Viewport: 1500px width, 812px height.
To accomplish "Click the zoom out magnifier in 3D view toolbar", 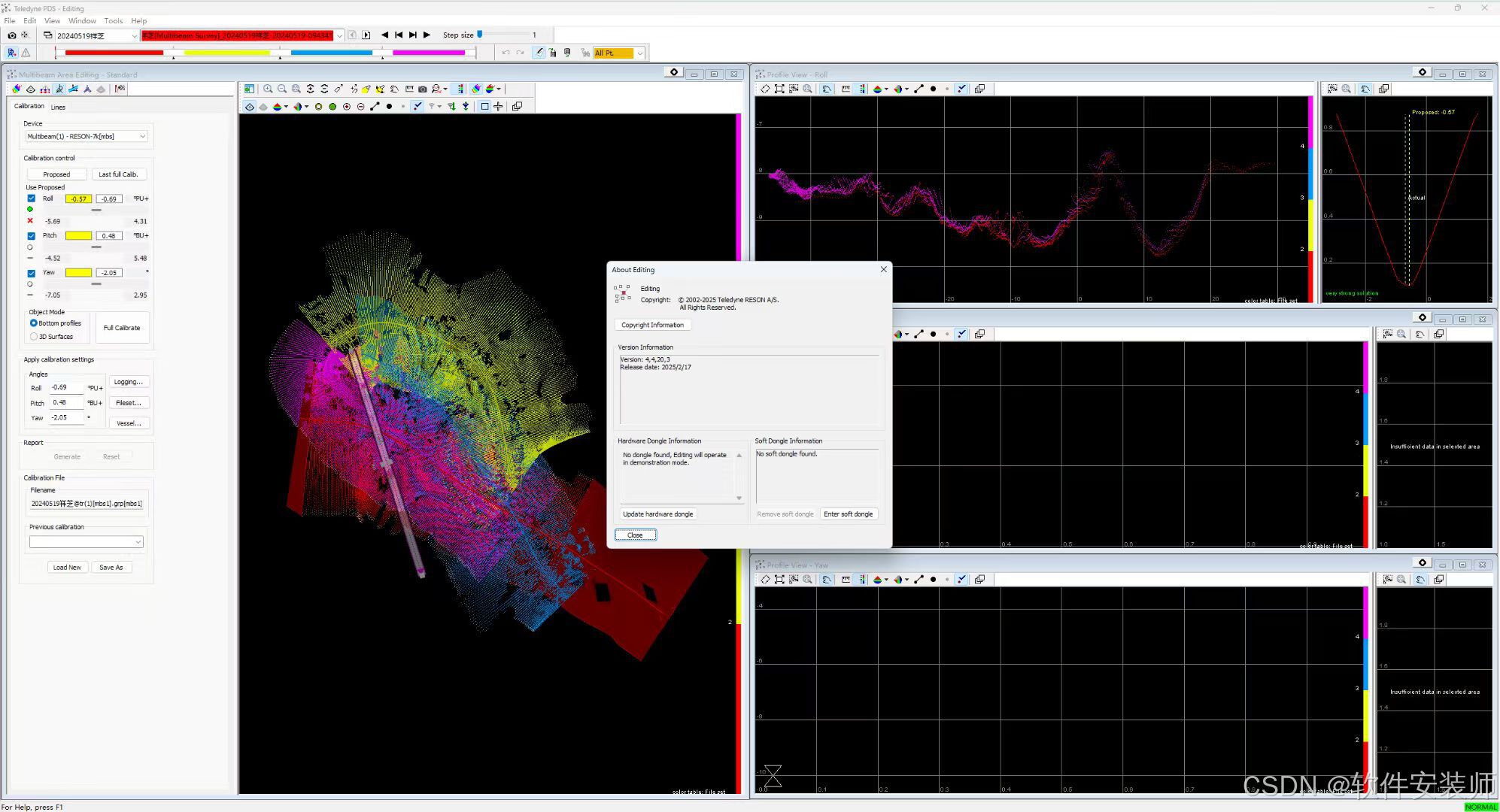I will [x=282, y=89].
